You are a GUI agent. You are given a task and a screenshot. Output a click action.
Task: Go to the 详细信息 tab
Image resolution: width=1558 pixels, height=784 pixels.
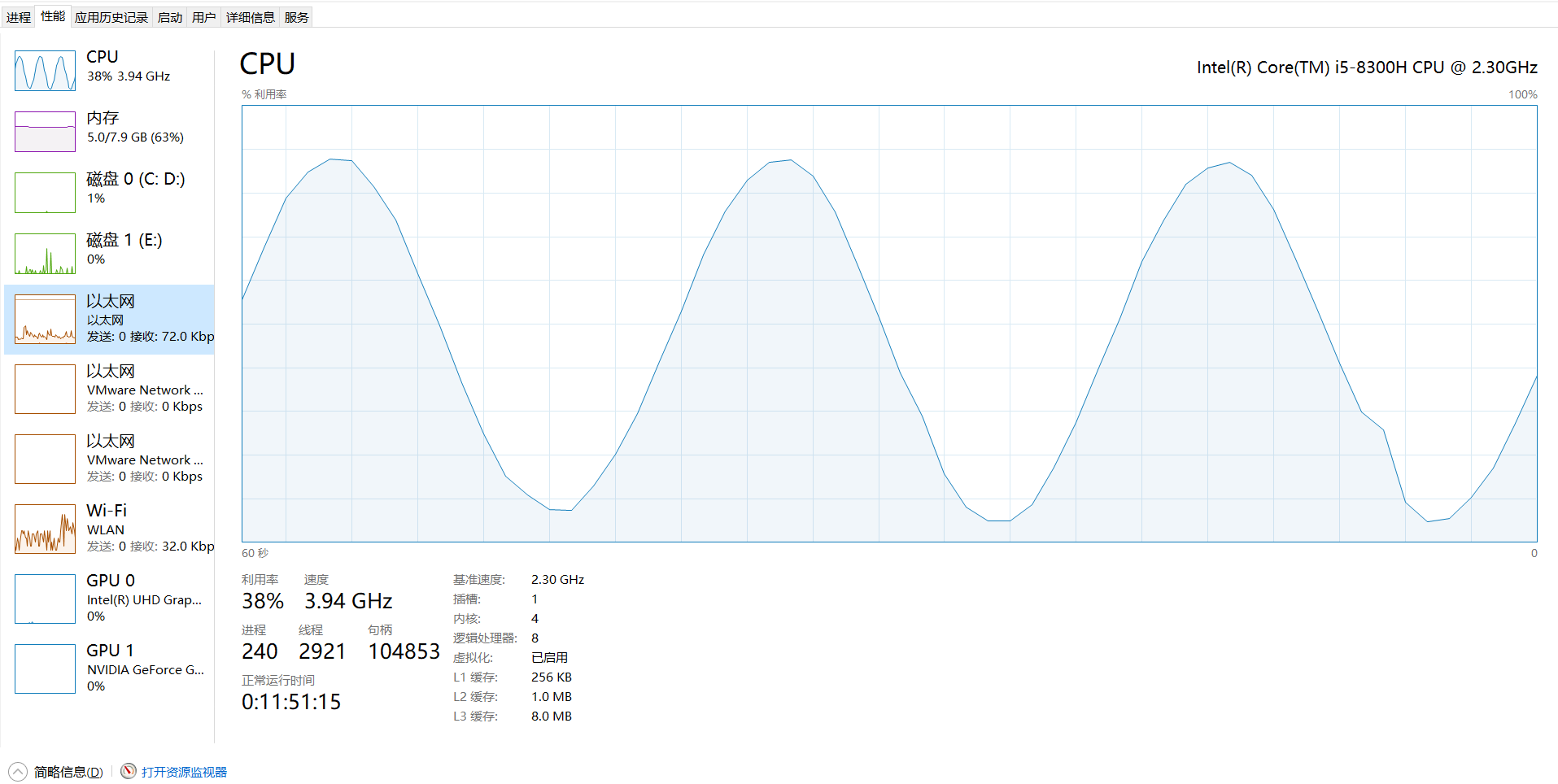(x=251, y=17)
